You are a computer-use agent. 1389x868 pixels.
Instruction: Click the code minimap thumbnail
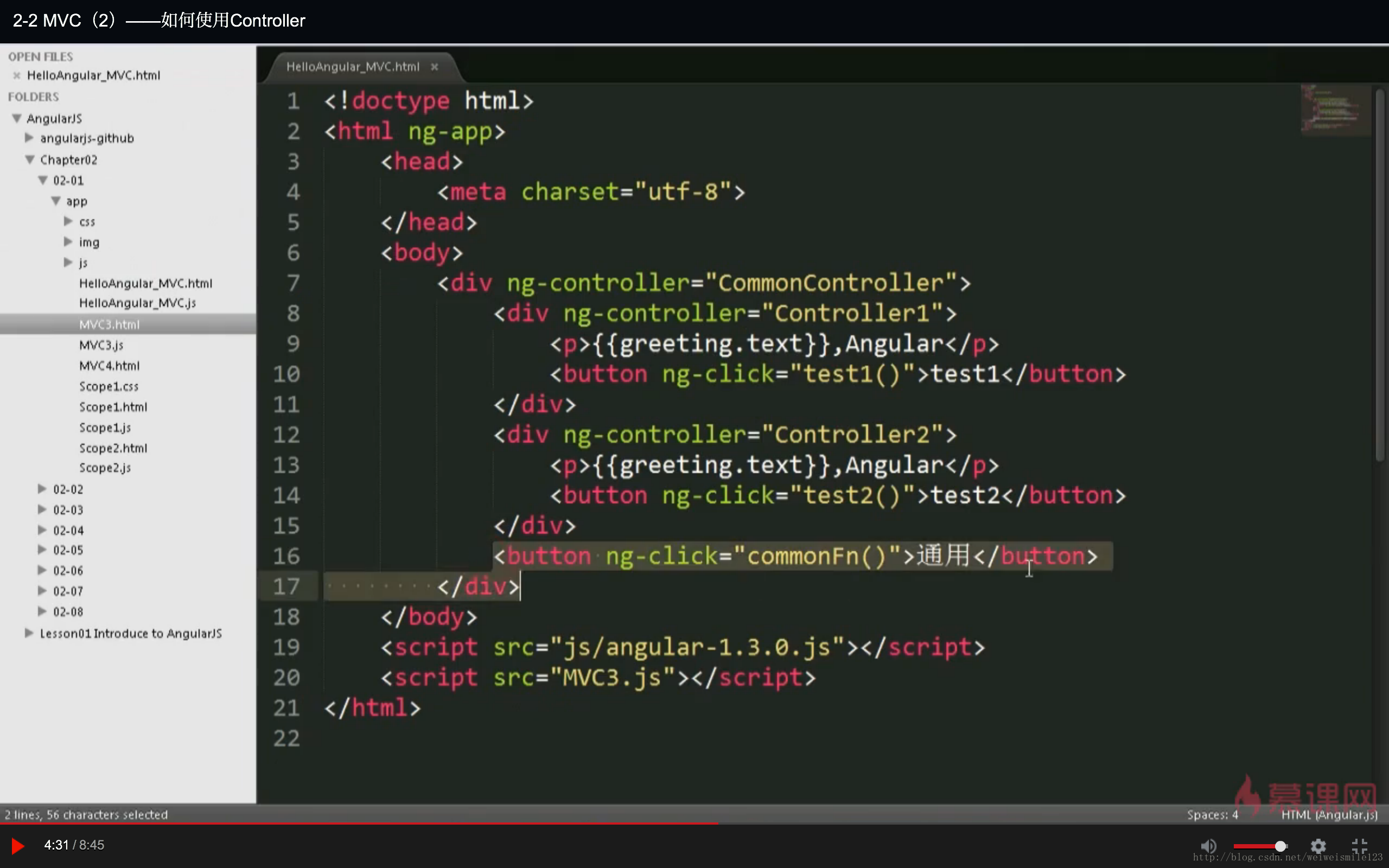1335,110
